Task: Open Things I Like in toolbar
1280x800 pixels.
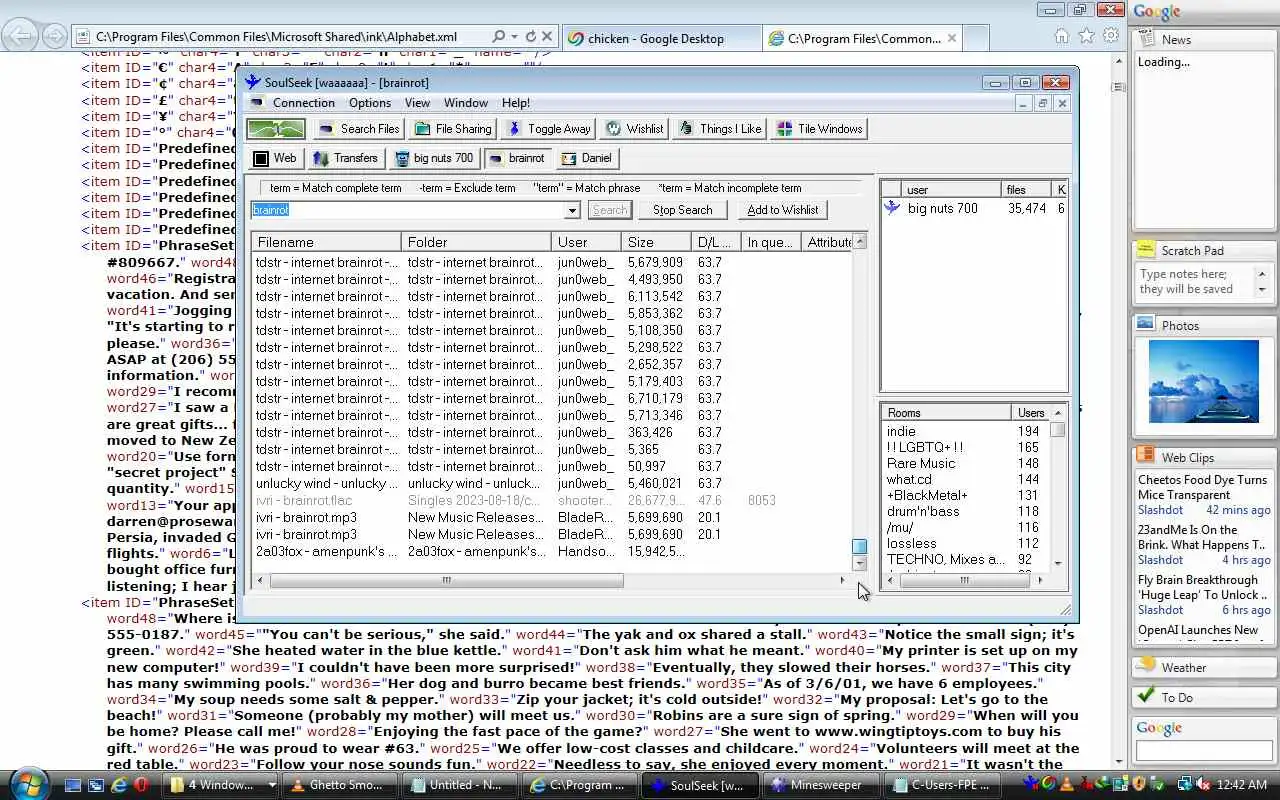Action: [x=720, y=129]
